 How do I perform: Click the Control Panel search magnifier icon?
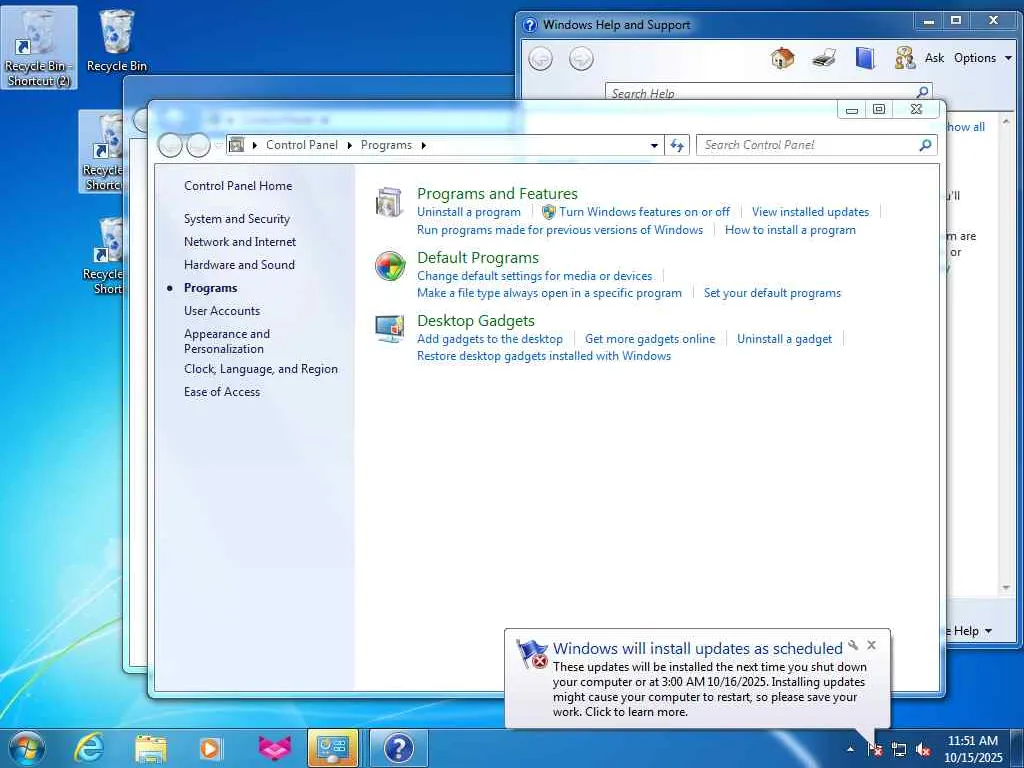pos(925,145)
